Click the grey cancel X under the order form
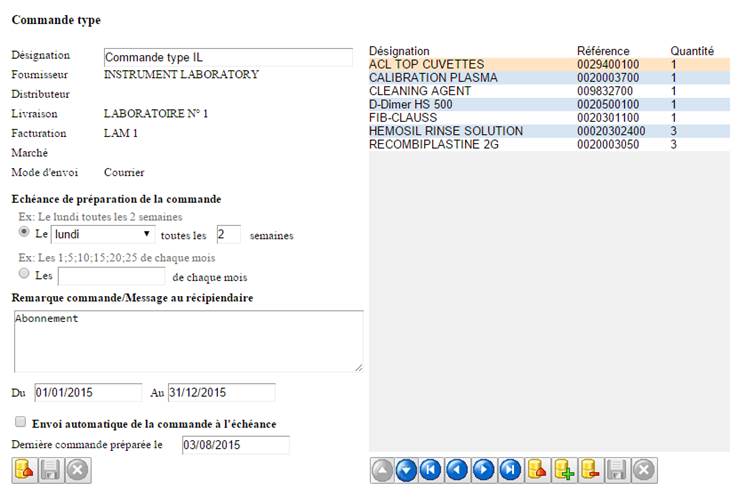 click(x=78, y=470)
